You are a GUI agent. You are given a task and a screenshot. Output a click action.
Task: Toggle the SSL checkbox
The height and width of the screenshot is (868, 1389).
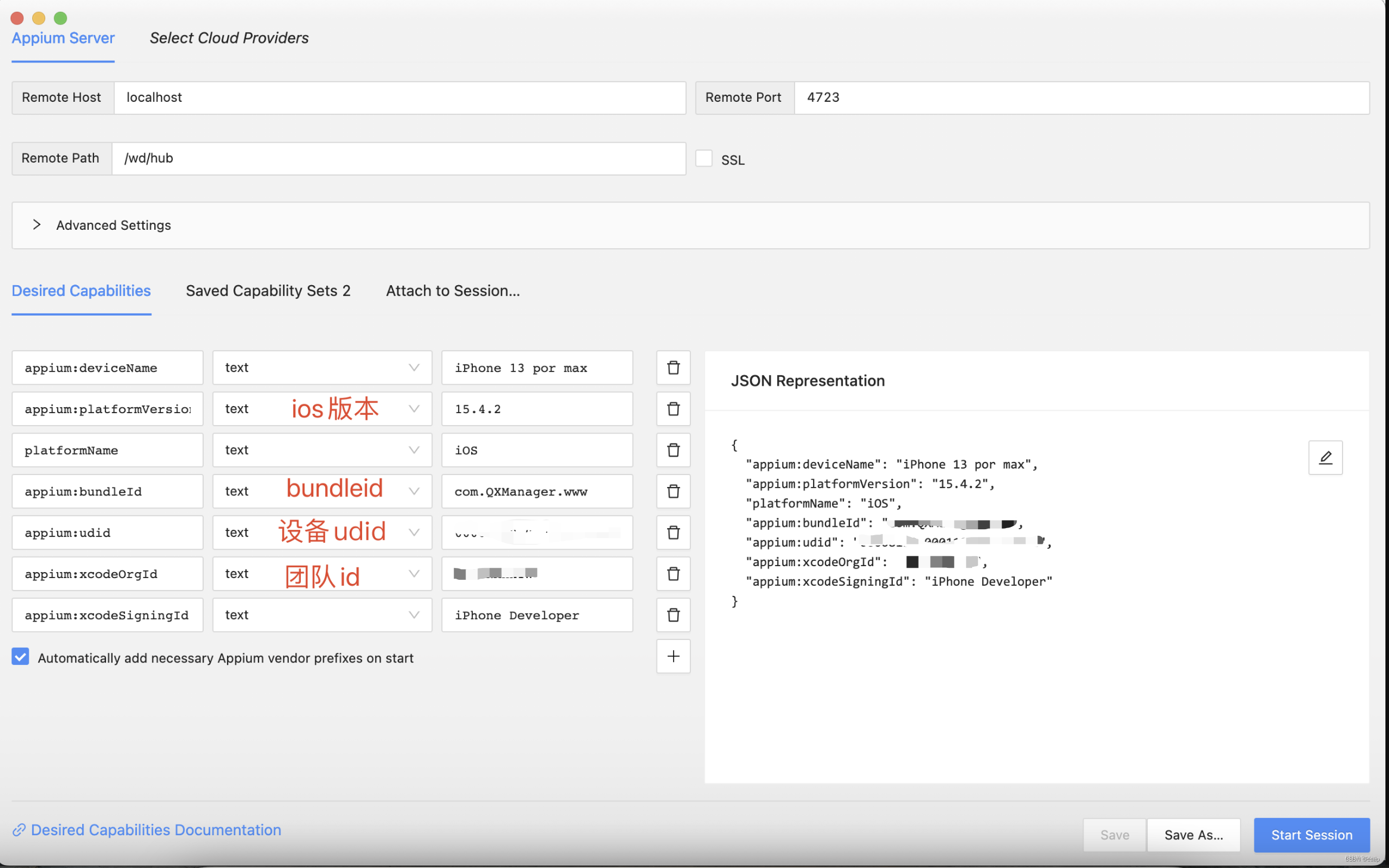tap(703, 158)
